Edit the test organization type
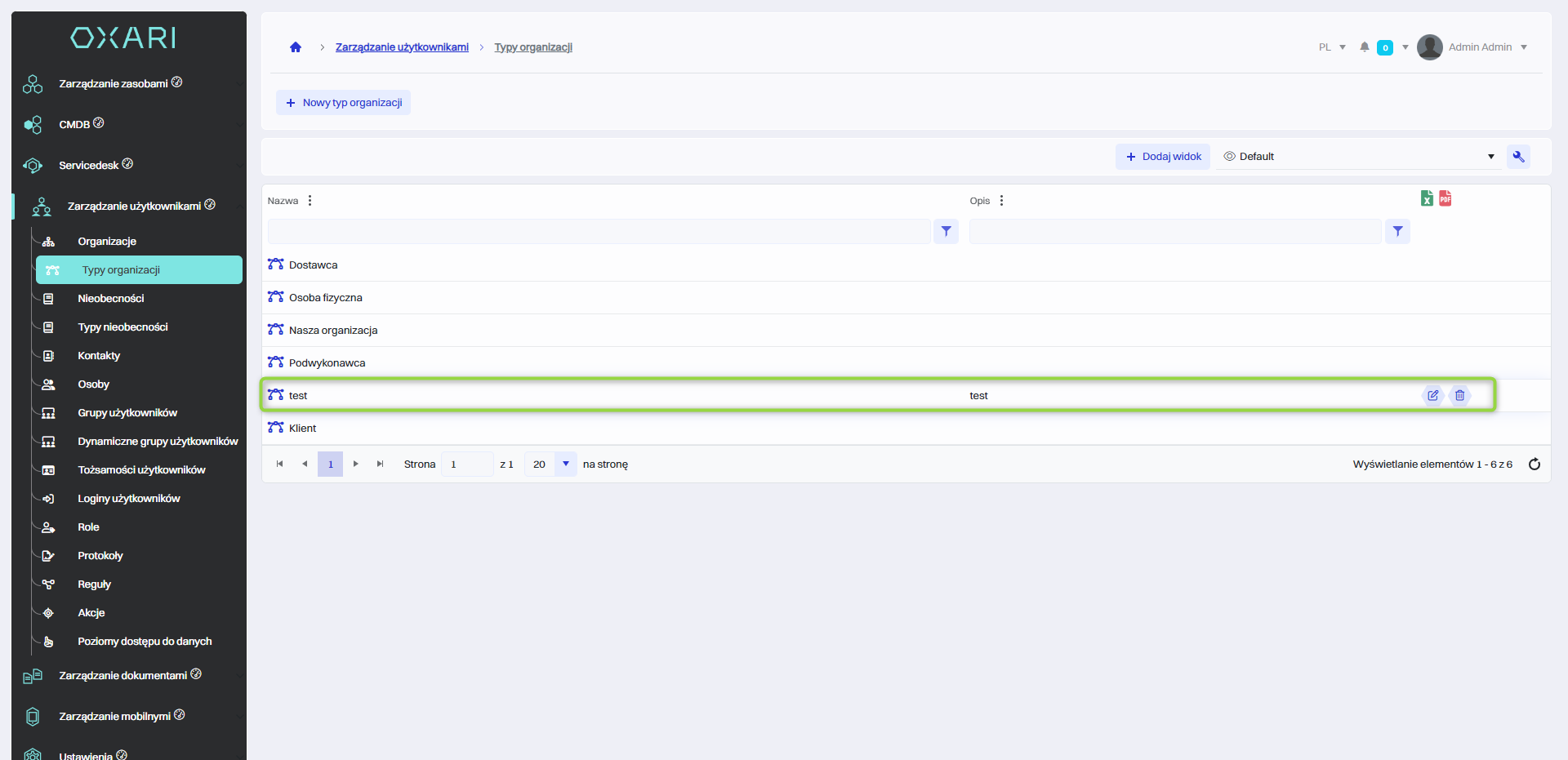 (x=1433, y=395)
